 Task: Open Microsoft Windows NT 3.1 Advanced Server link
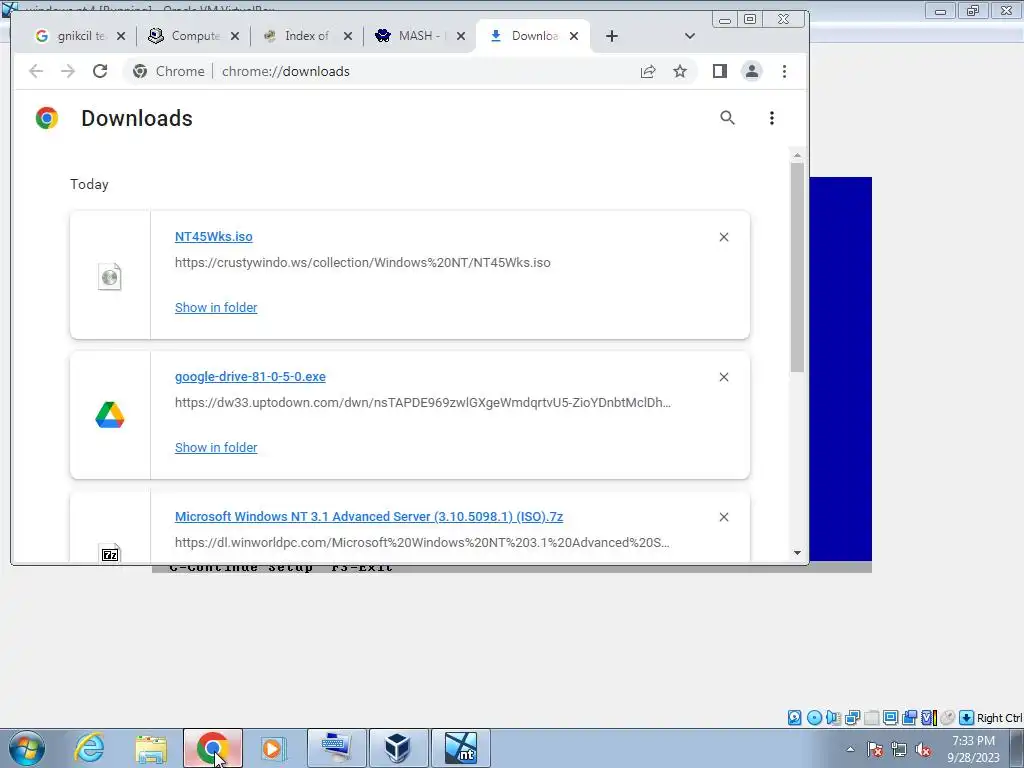tap(369, 517)
